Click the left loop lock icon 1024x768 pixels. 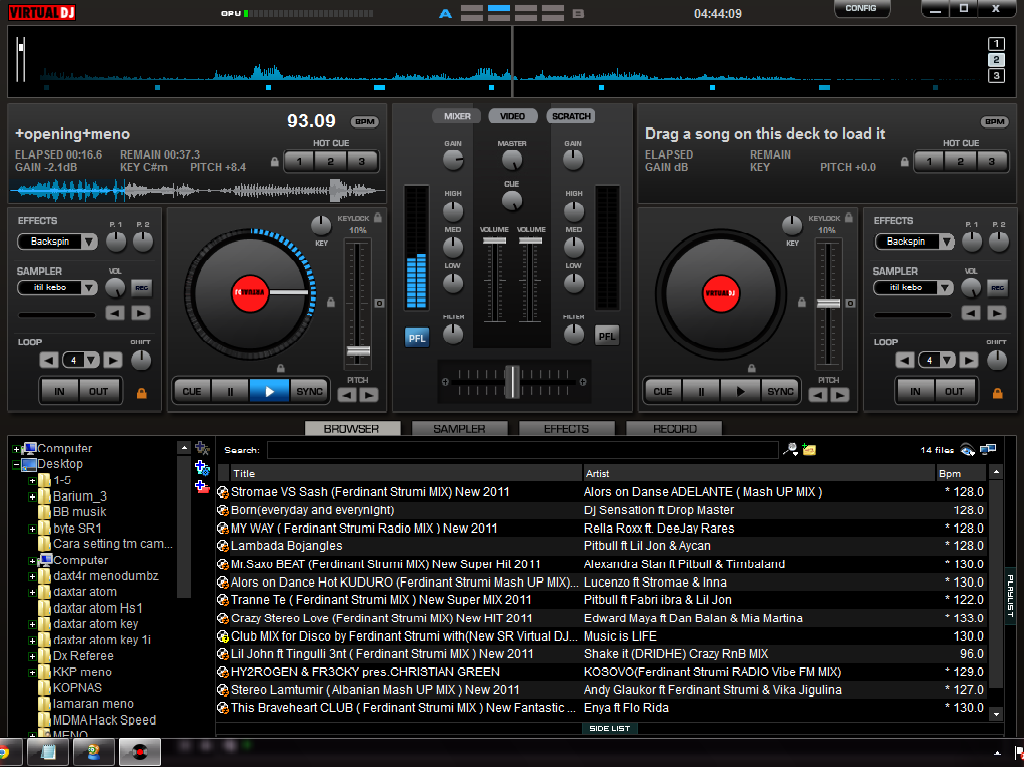(x=141, y=393)
